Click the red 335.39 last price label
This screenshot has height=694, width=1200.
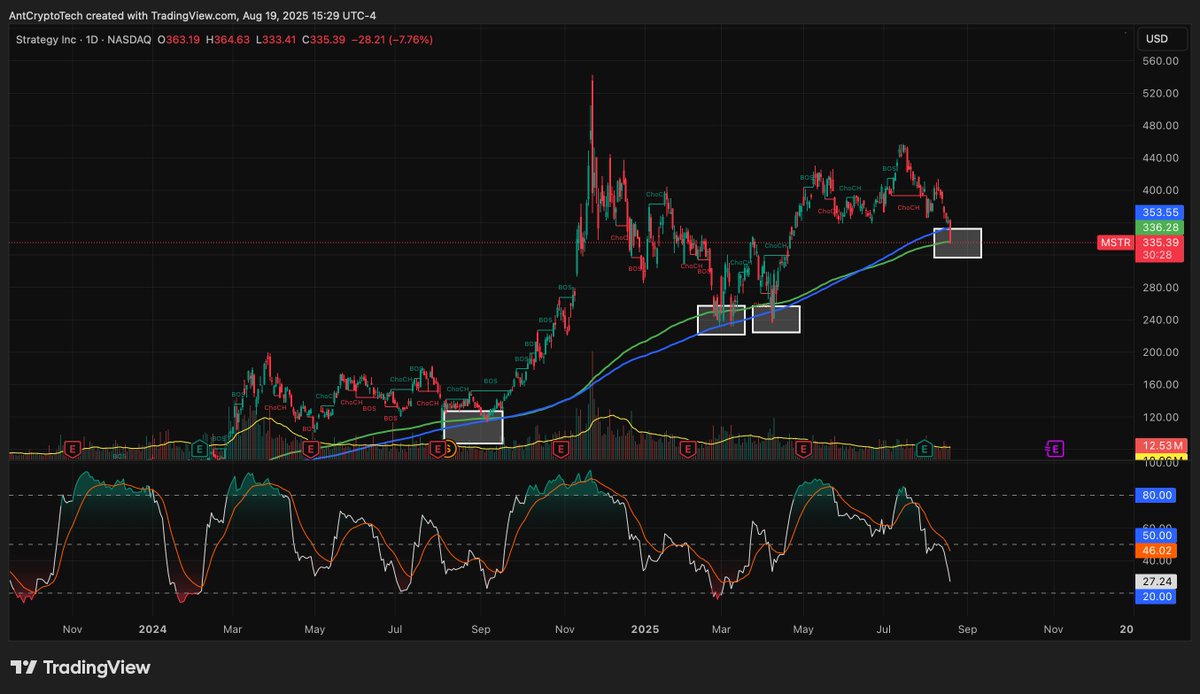pyautogui.click(x=1161, y=242)
